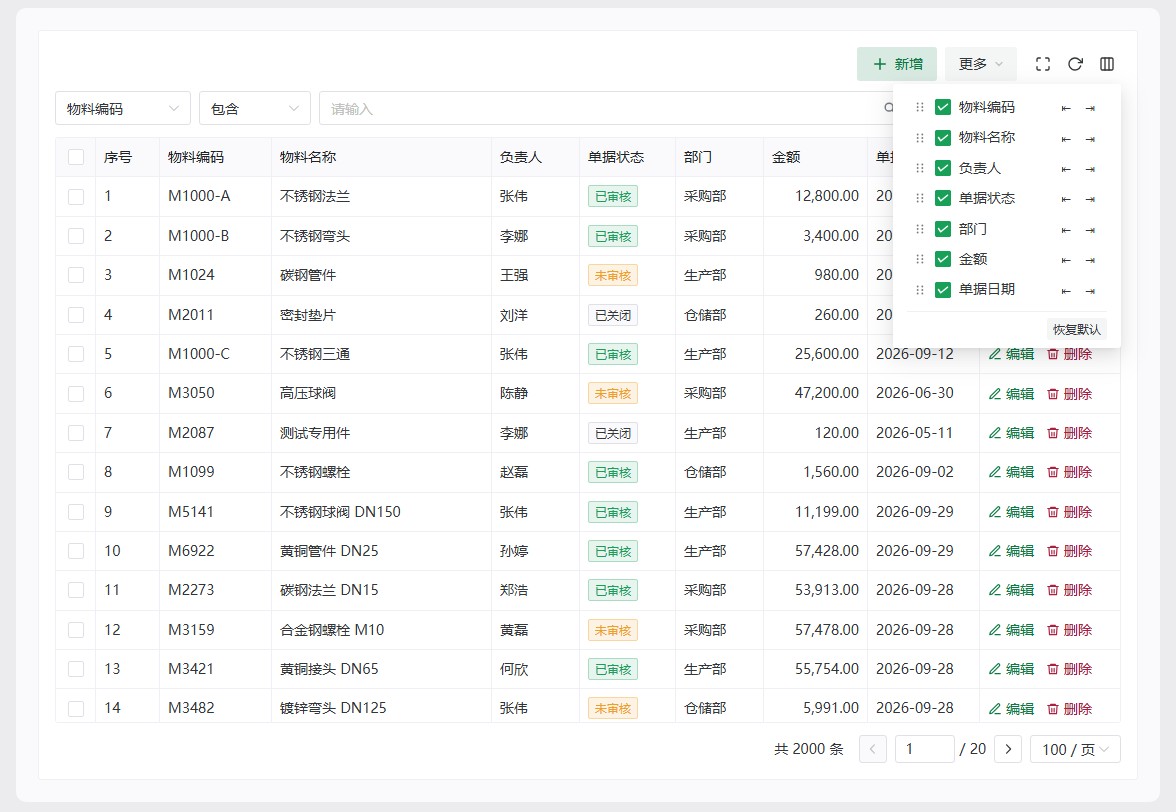1176x812 pixels.
Task: Edit row M1000-C via 编辑
Action: pos(1011,354)
